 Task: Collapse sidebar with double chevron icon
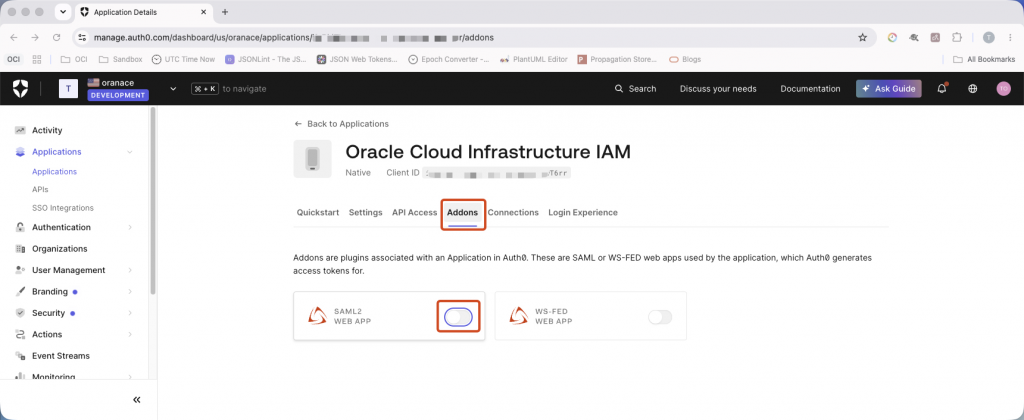136,400
